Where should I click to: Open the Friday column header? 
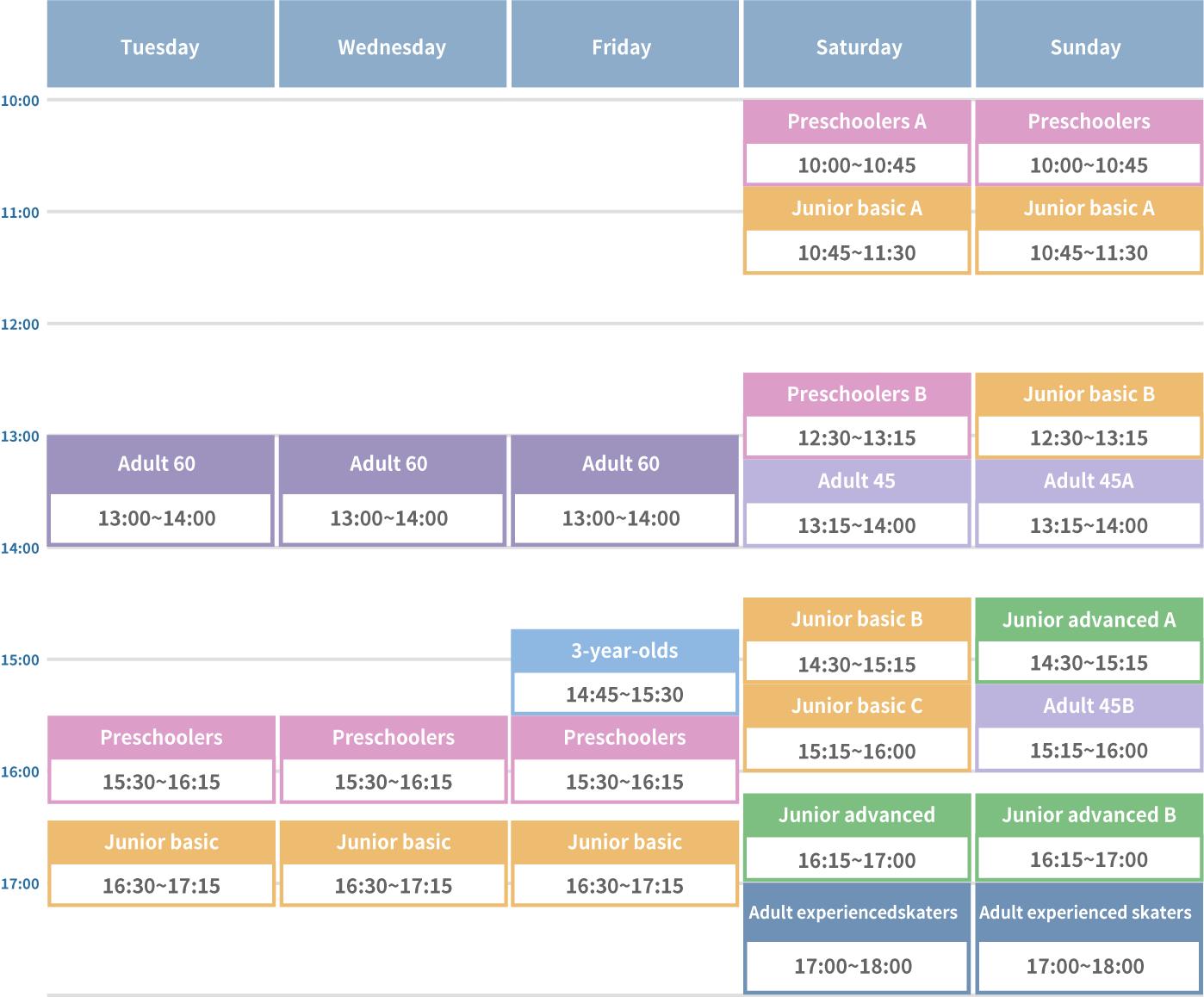click(622, 46)
